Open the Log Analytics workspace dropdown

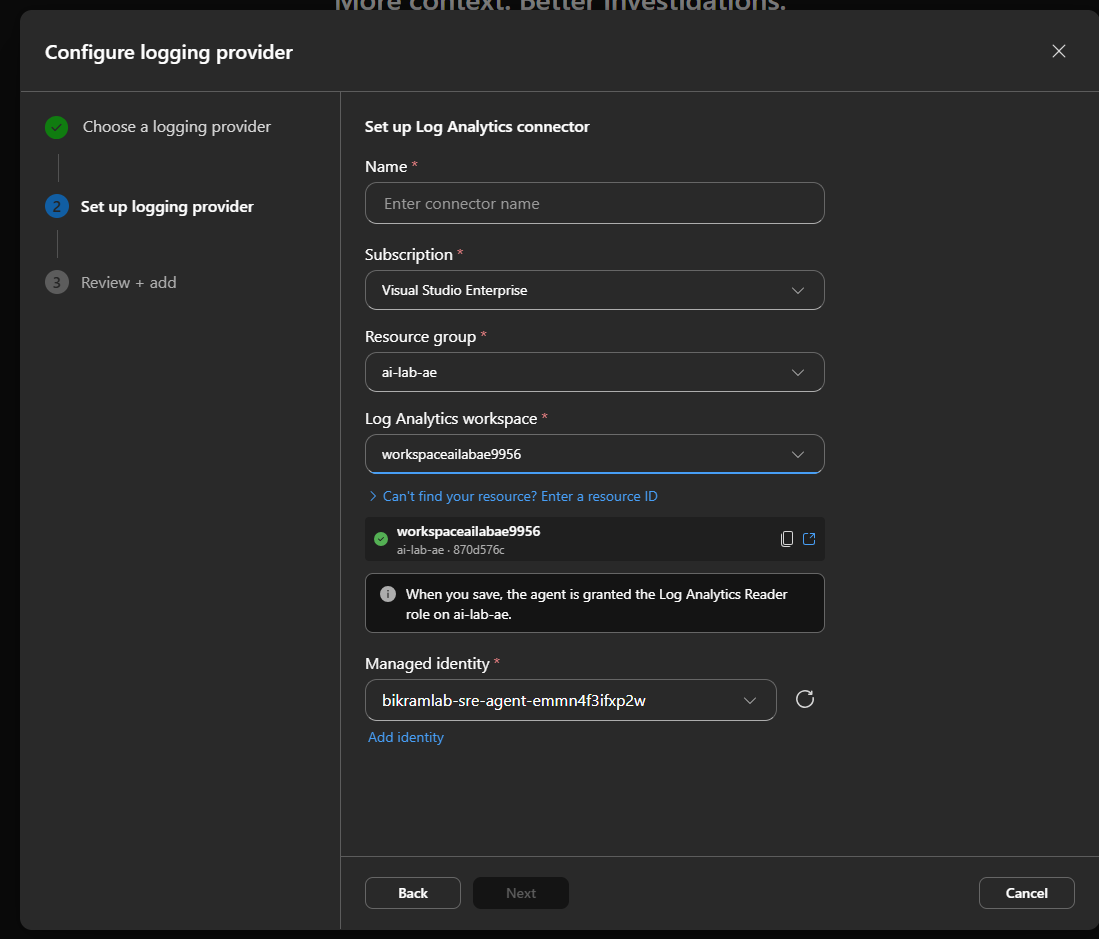click(594, 454)
